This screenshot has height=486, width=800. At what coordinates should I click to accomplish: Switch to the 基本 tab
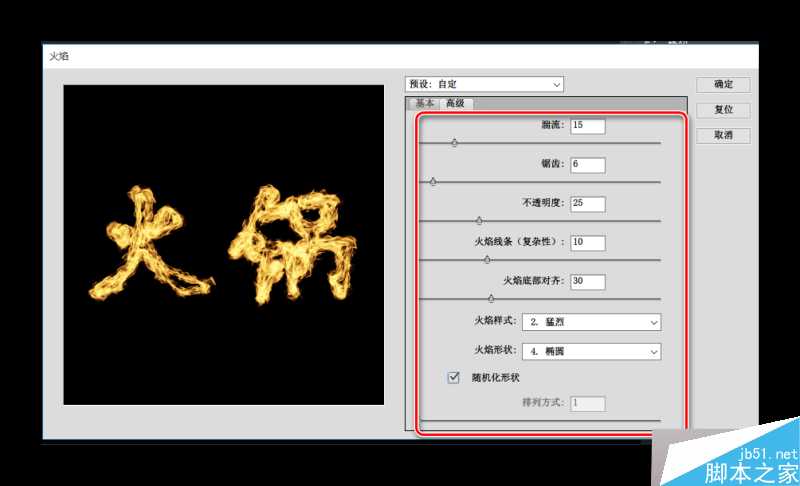tap(425, 104)
